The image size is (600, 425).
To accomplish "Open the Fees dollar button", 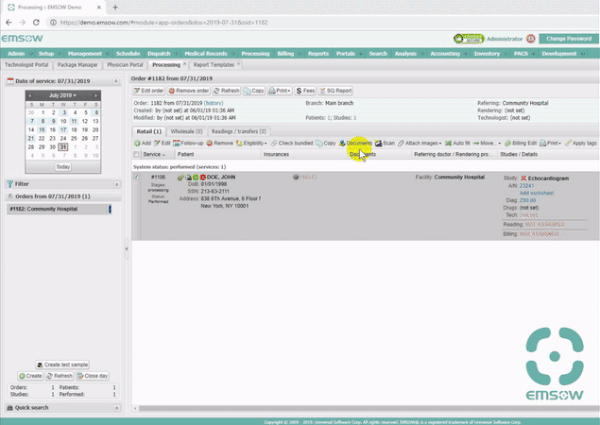I will click(305, 91).
